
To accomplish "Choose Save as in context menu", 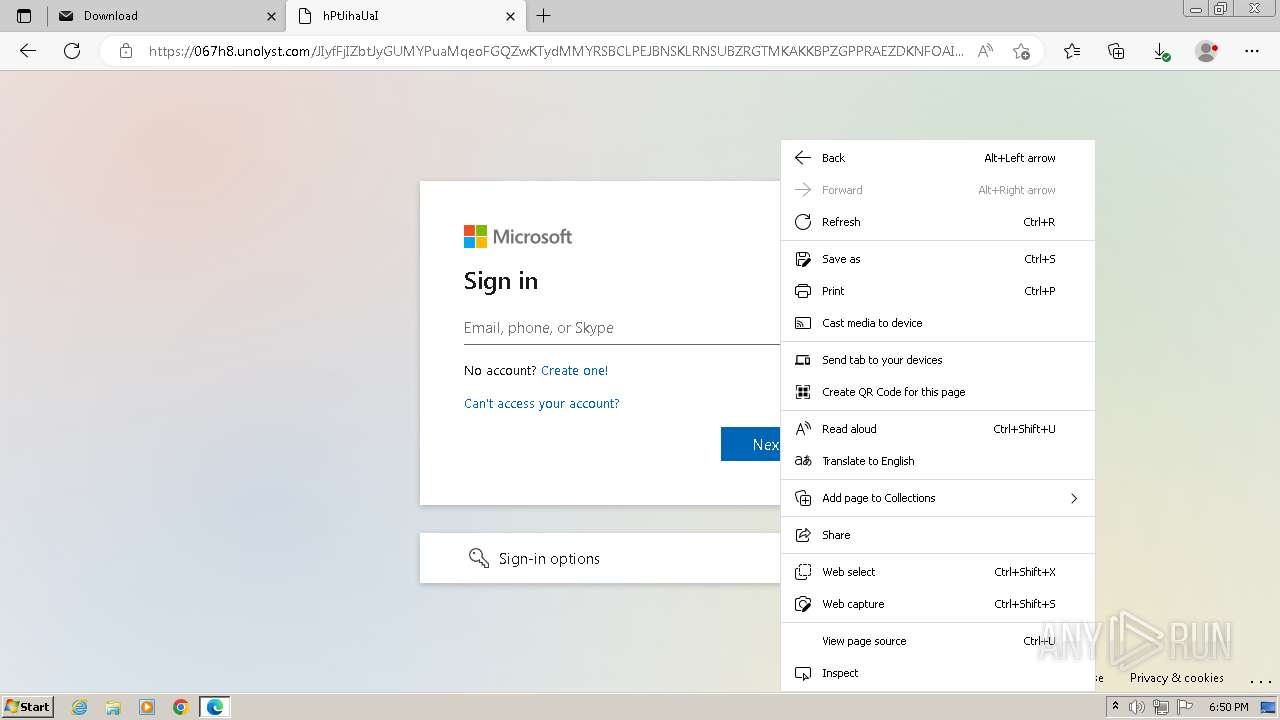I will (x=938, y=259).
